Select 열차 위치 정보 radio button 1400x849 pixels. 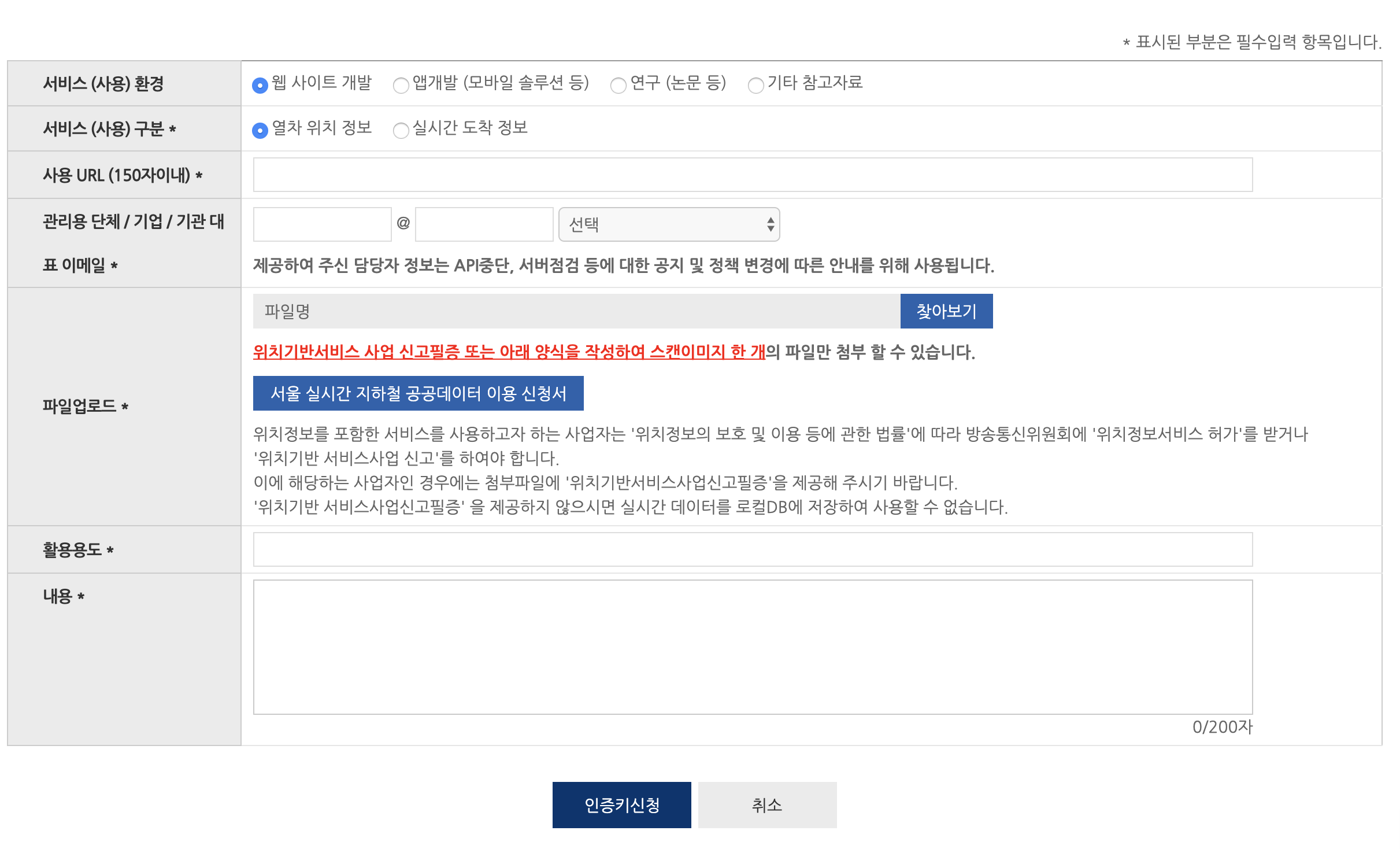pyautogui.click(x=260, y=130)
